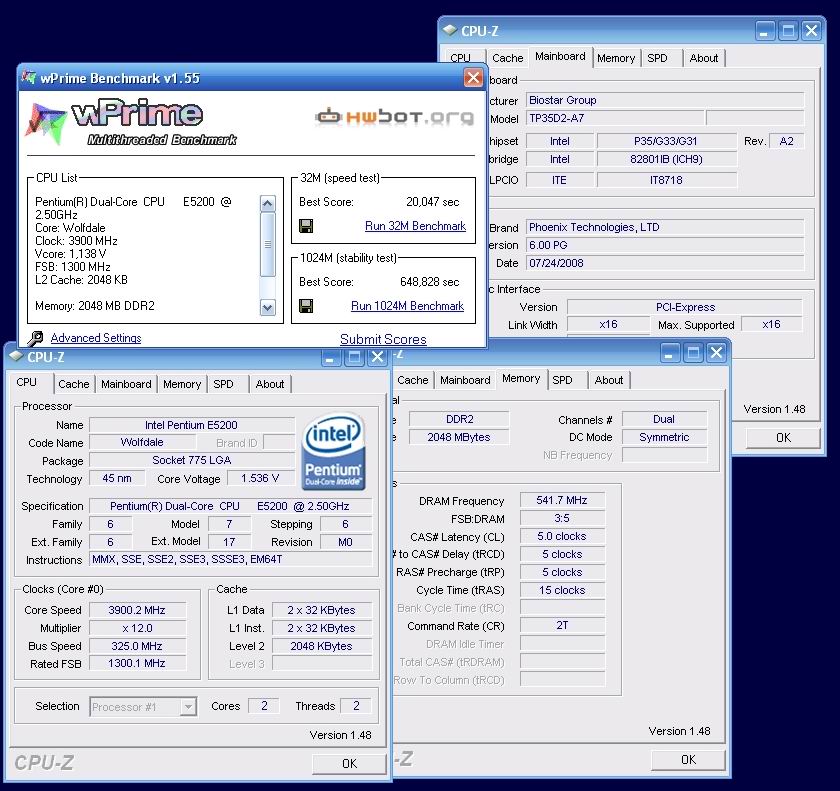840x791 pixels.
Task: Click mainboard Model field TP35D2-A7
Action: 615,118
